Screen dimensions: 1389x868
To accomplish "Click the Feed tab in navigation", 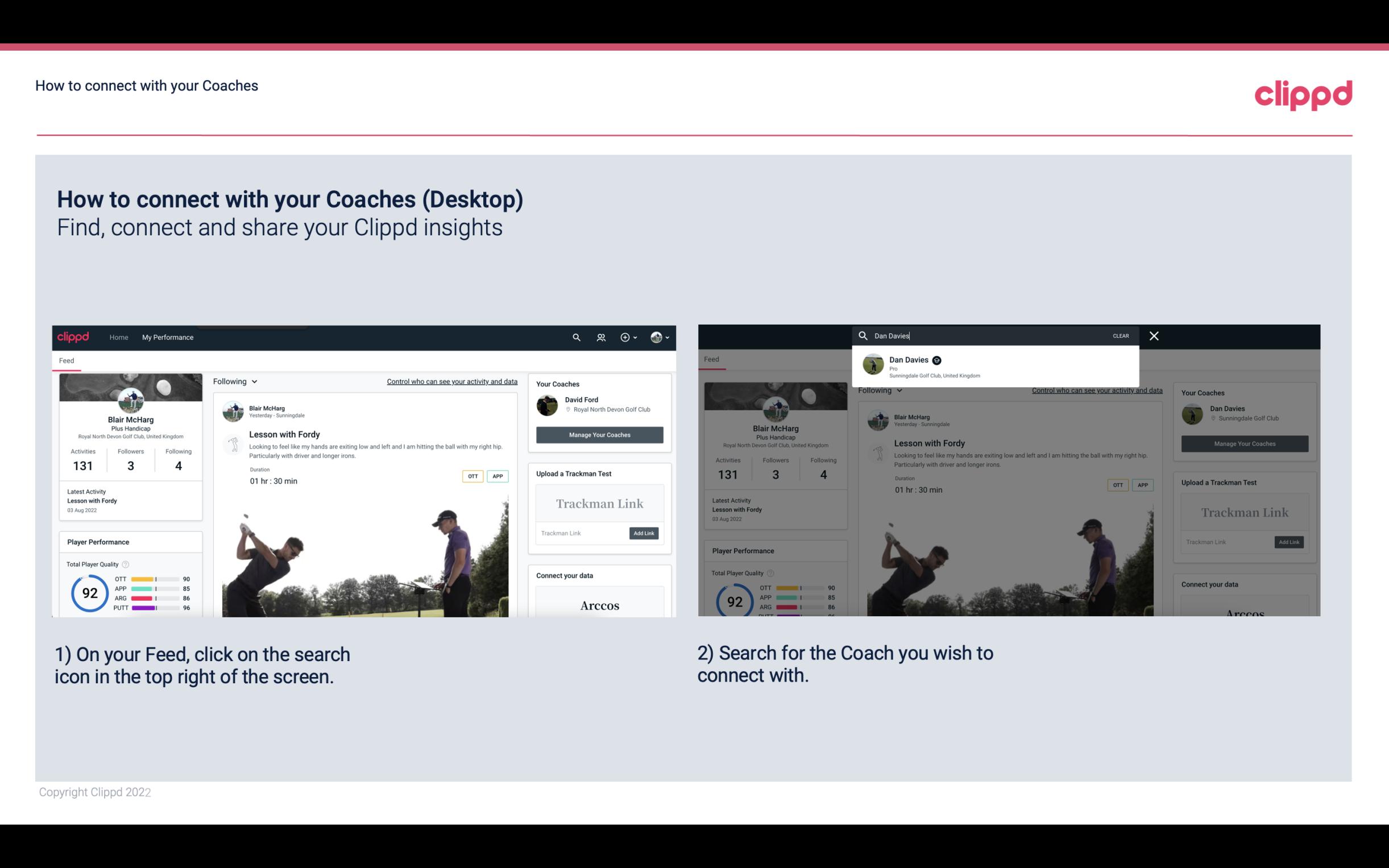I will pos(66,359).
